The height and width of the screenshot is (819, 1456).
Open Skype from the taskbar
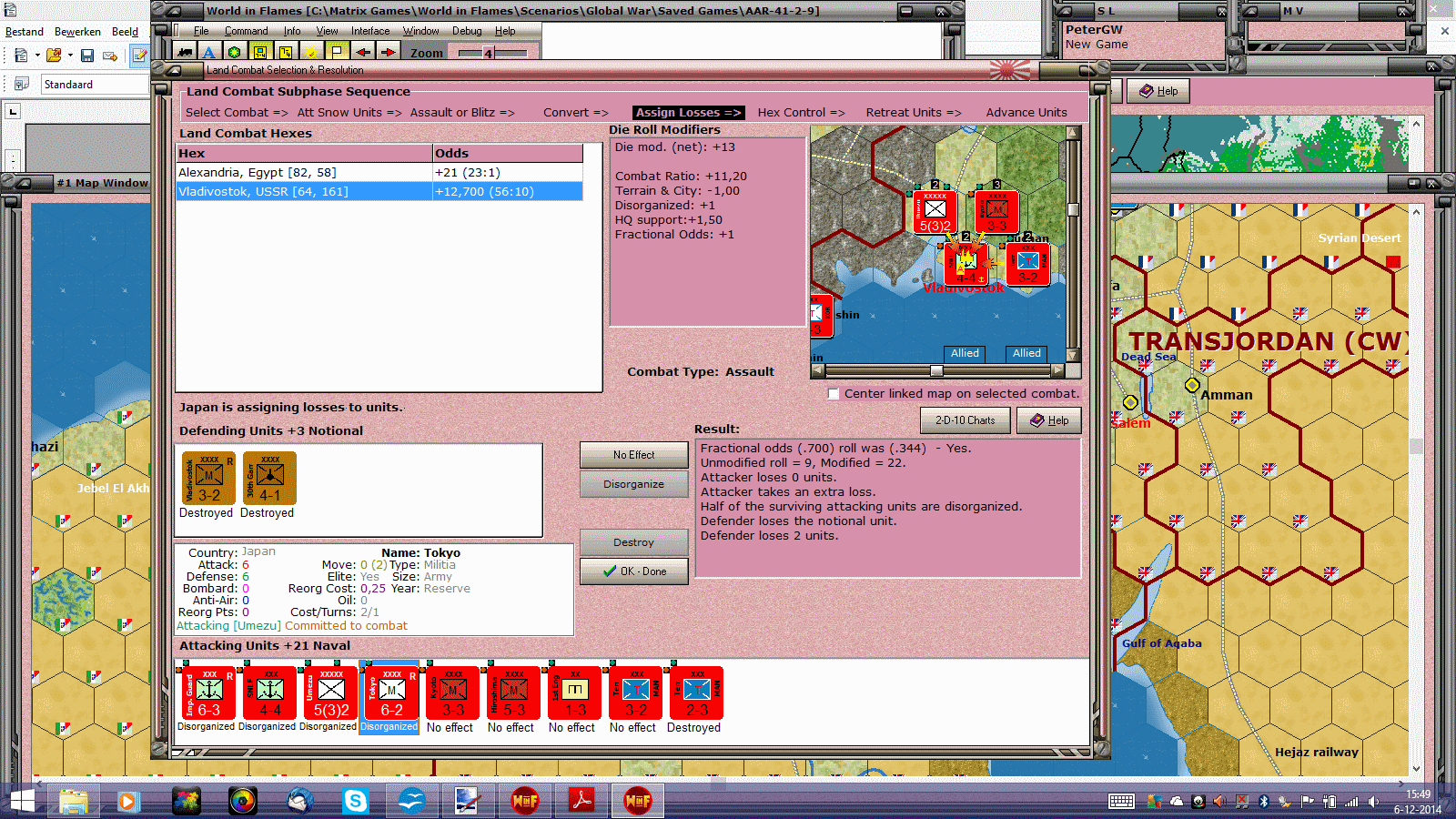tap(355, 801)
